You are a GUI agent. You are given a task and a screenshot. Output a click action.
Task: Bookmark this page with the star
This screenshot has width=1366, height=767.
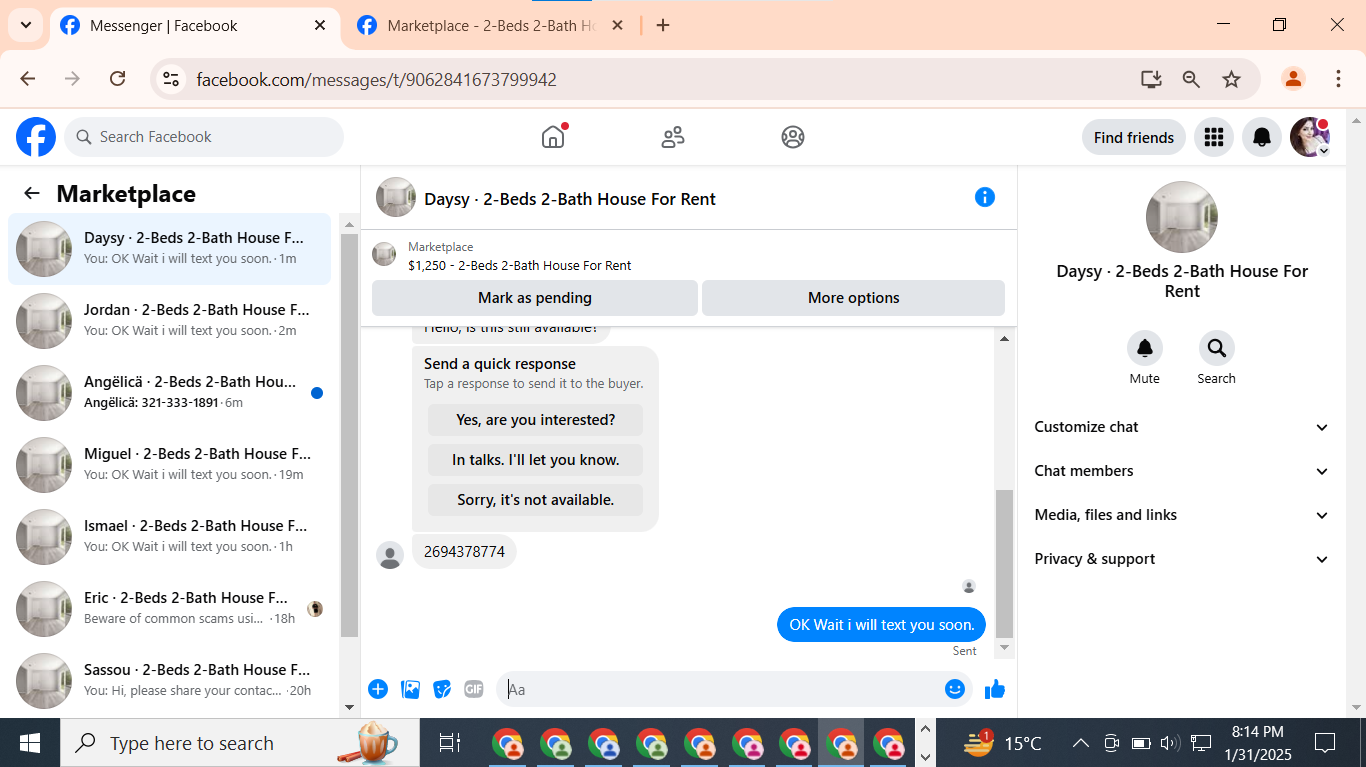click(1232, 79)
